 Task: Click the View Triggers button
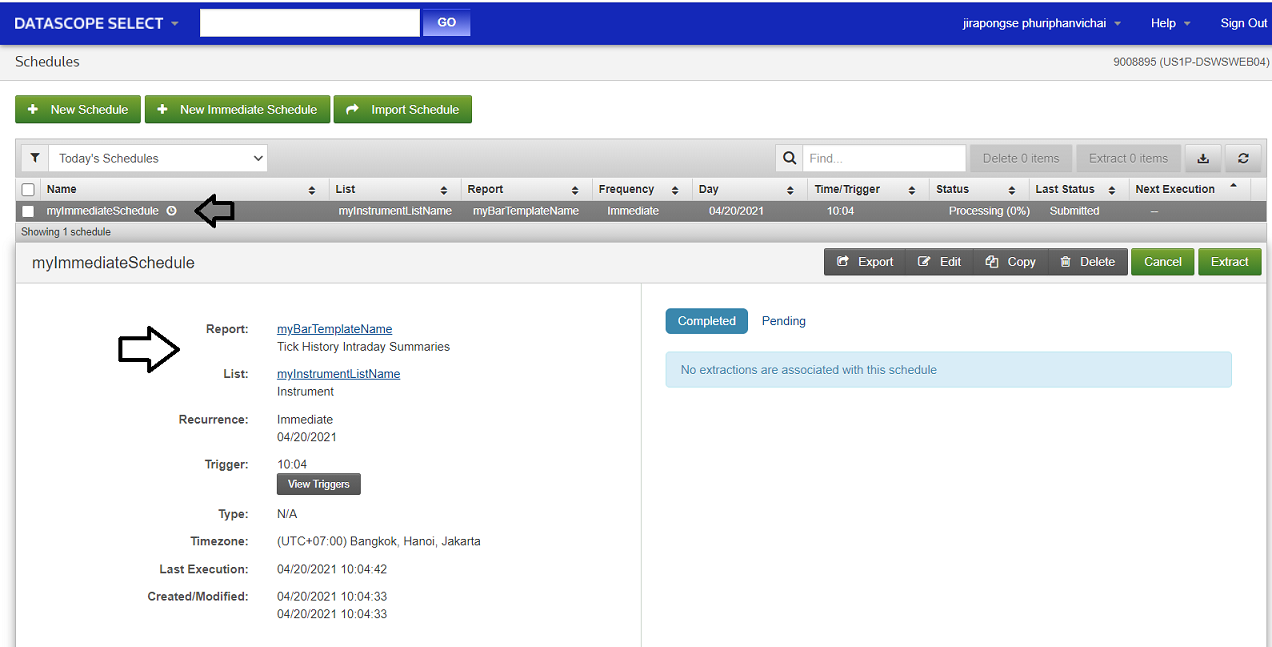tap(318, 484)
